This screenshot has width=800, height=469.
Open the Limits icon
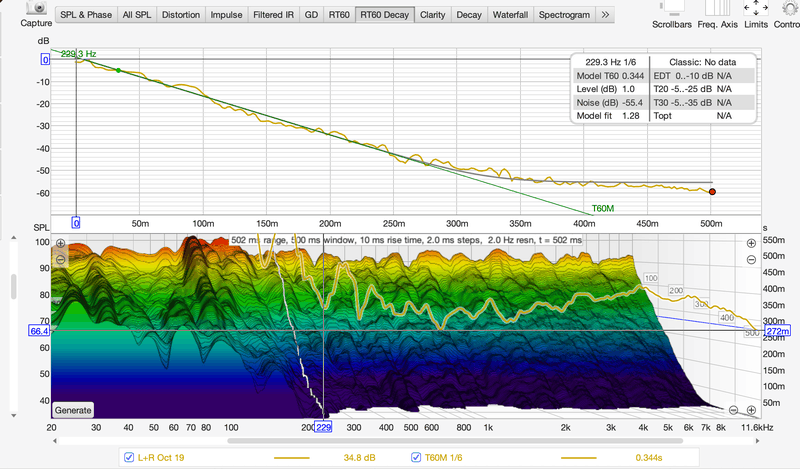click(x=756, y=8)
